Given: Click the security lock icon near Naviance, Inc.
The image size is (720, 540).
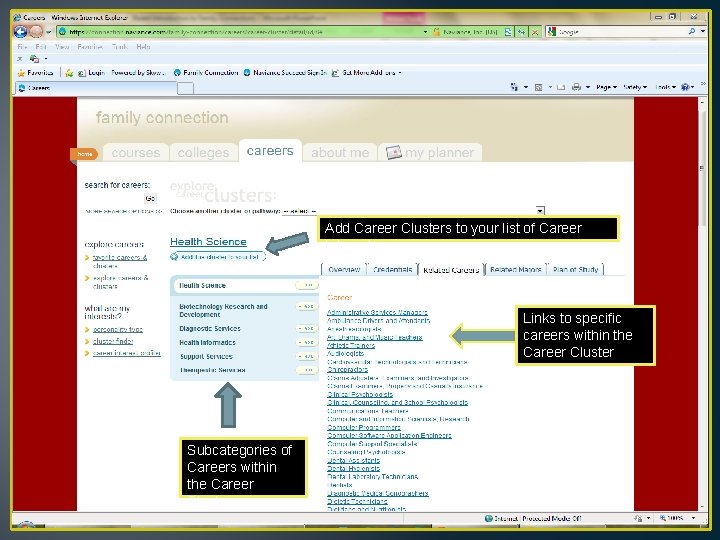Looking at the screenshot, I should click(436, 32).
